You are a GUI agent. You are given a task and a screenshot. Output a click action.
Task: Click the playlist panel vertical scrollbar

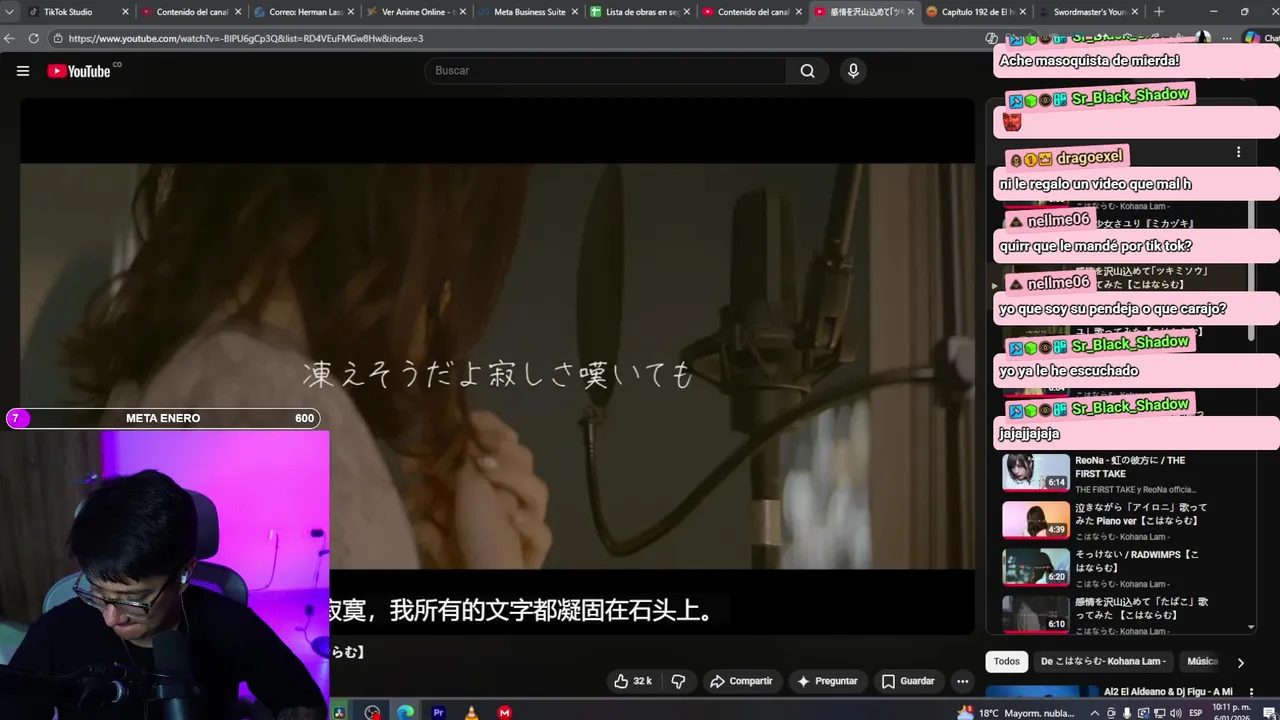point(1251,270)
